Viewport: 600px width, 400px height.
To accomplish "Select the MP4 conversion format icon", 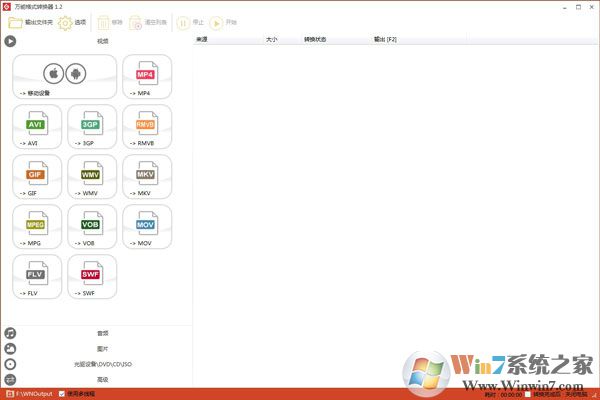I will tap(146, 76).
